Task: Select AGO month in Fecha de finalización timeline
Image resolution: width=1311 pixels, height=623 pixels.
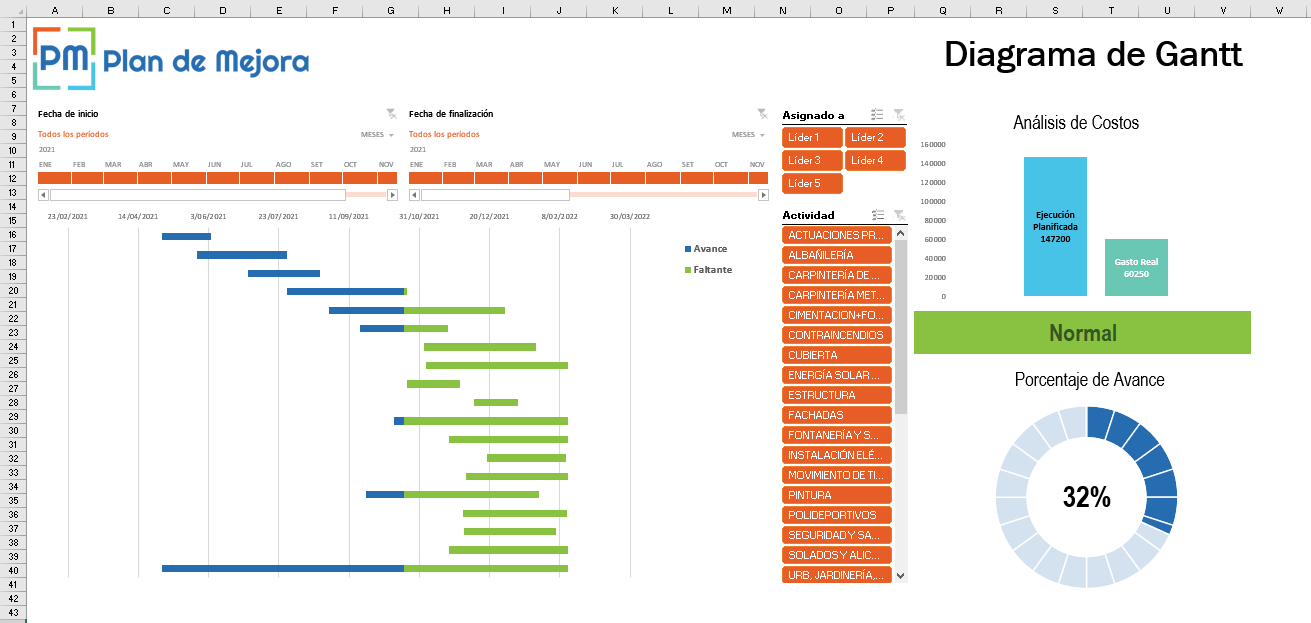Action: coord(662,178)
